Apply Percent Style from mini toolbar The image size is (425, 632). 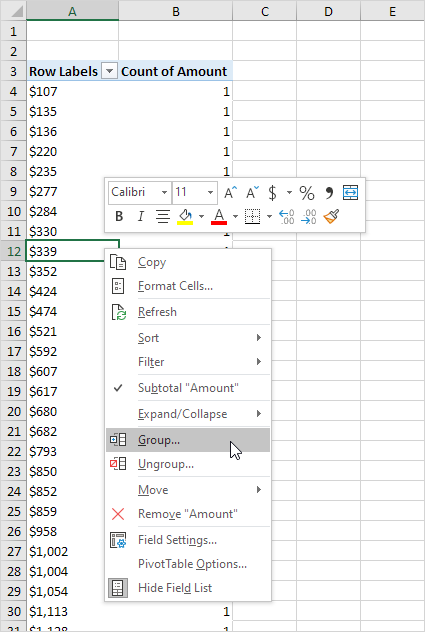point(307,193)
